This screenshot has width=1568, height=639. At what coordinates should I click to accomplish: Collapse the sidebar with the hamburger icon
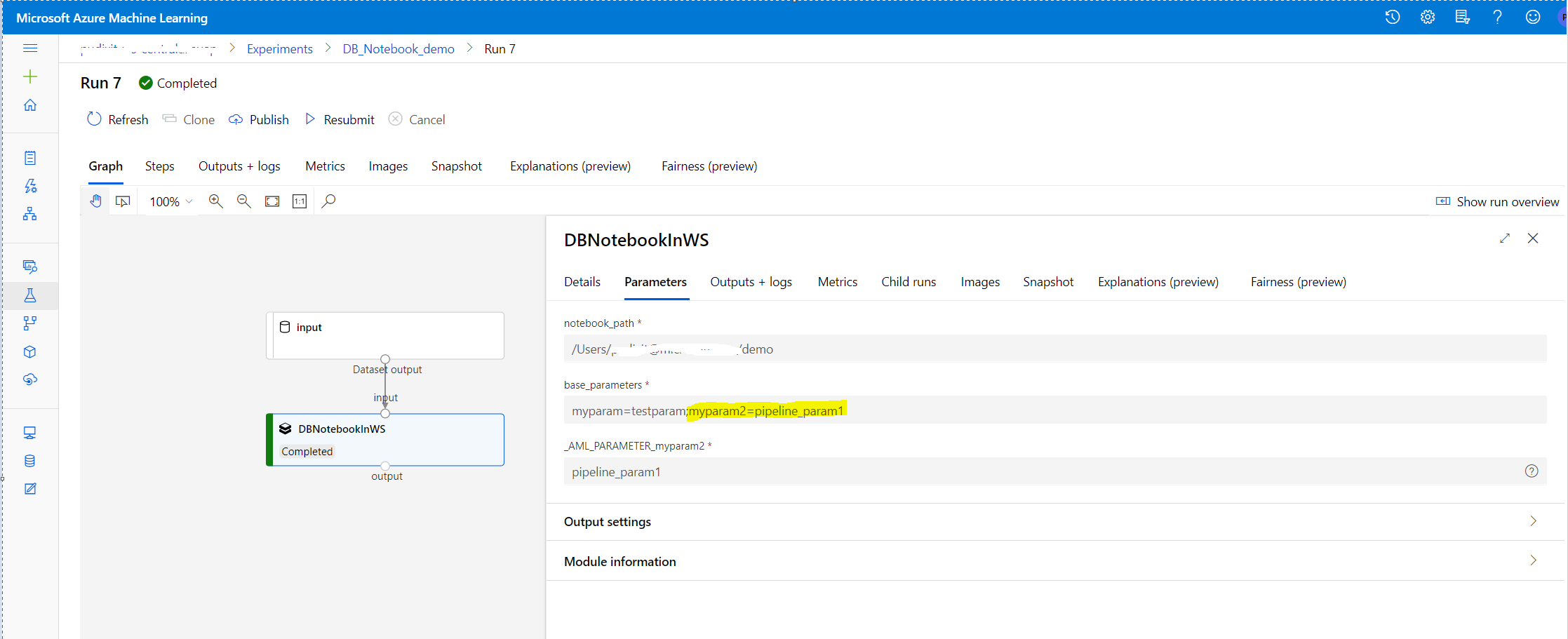30,48
